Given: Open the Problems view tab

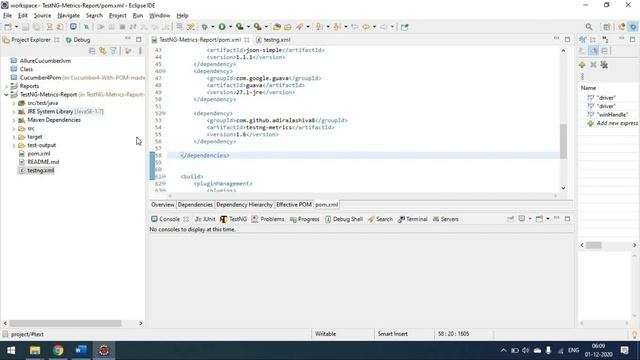Looking at the screenshot, I should click(x=268, y=219).
